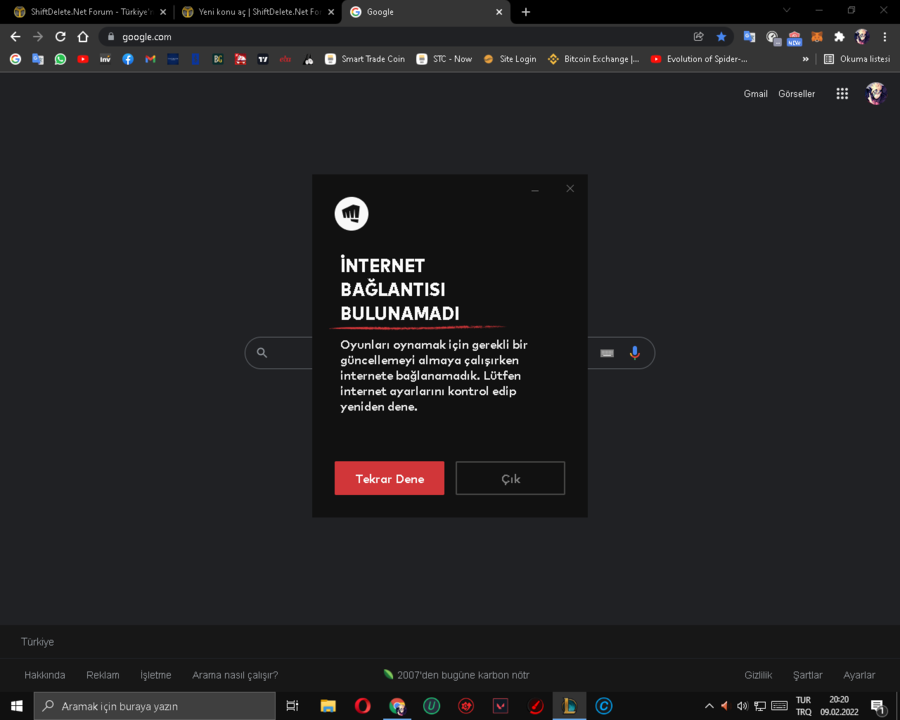This screenshot has width=900, height=720.
Task: Open the STC - Now bookmark
Action: pos(444,59)
